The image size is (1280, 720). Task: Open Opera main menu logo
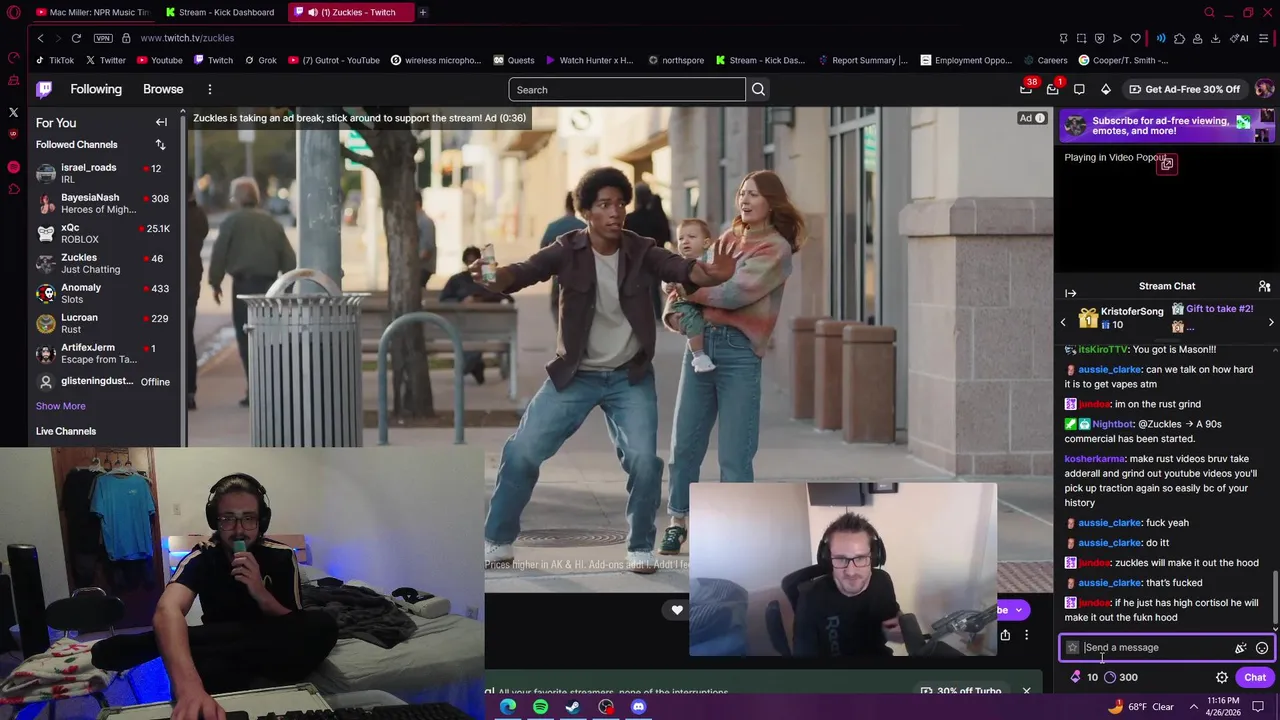click(x=14, y=12)
